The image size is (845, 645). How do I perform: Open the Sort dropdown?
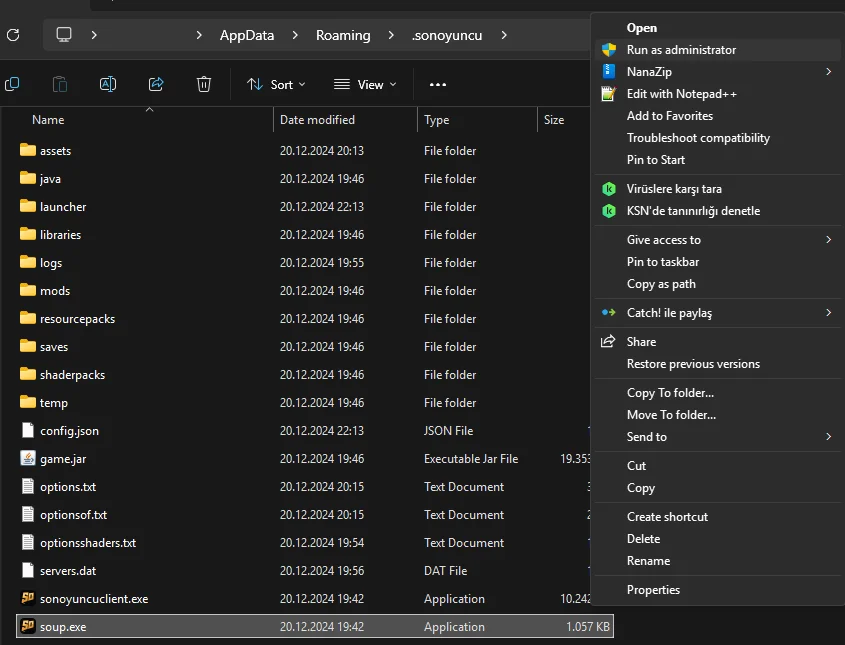pos(276,85)
